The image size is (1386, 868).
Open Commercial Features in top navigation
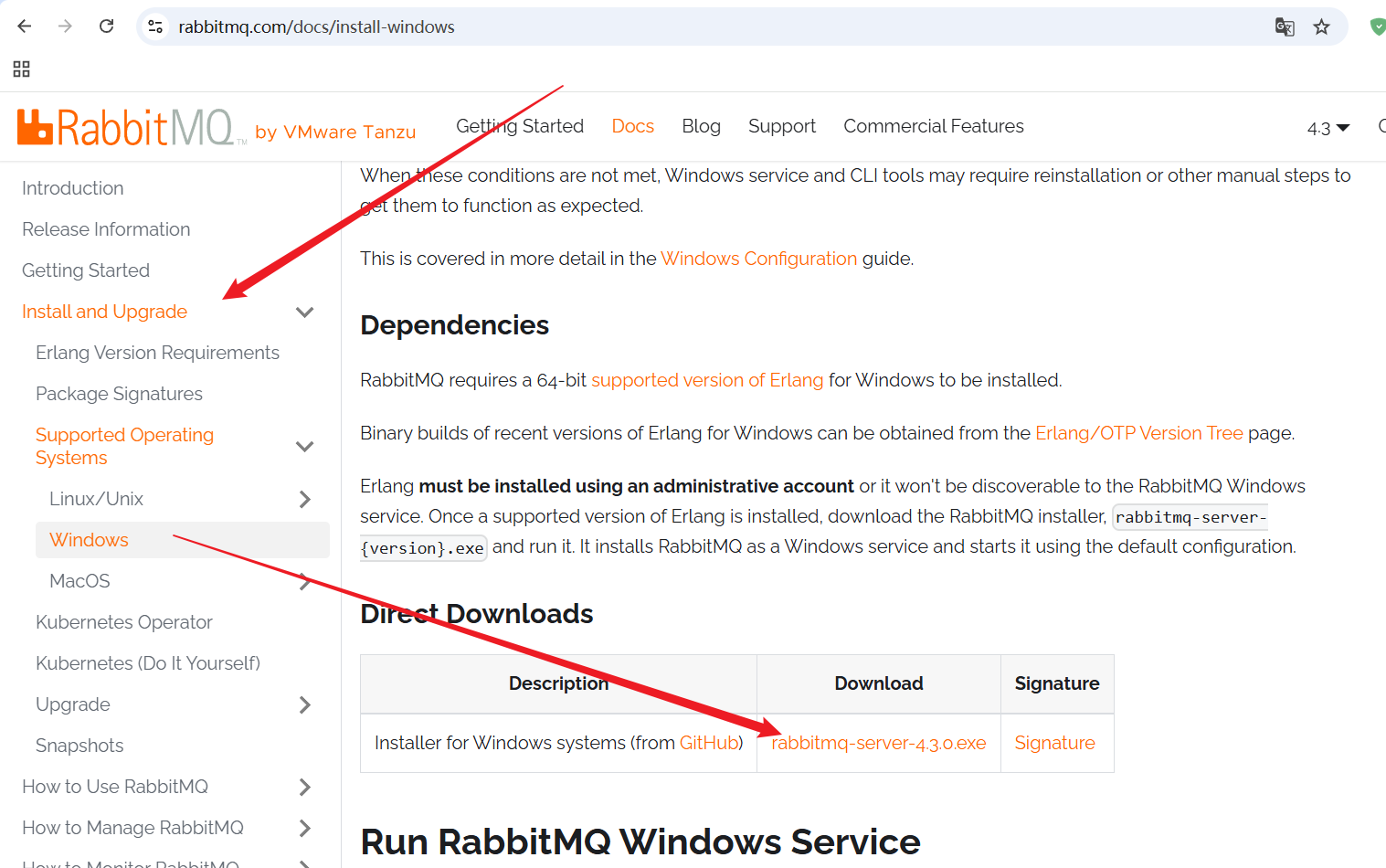934,126
